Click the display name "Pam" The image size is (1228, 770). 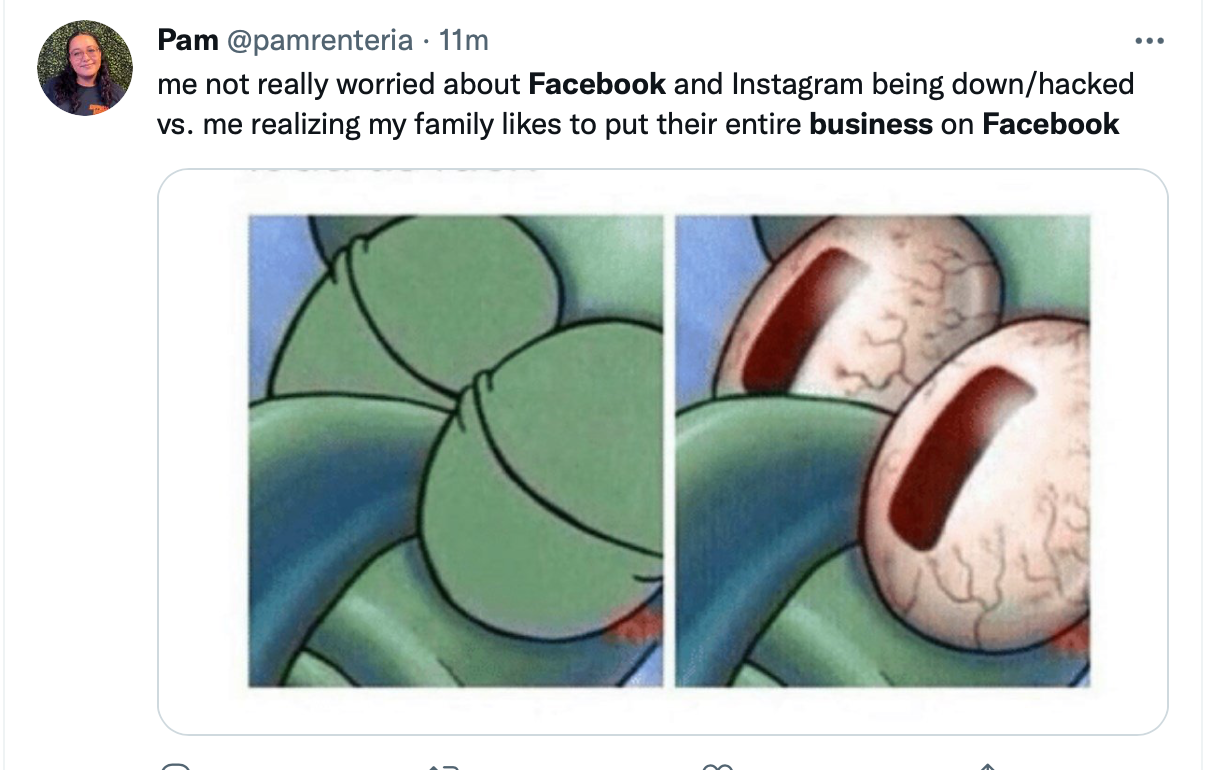tap(188, 40)
